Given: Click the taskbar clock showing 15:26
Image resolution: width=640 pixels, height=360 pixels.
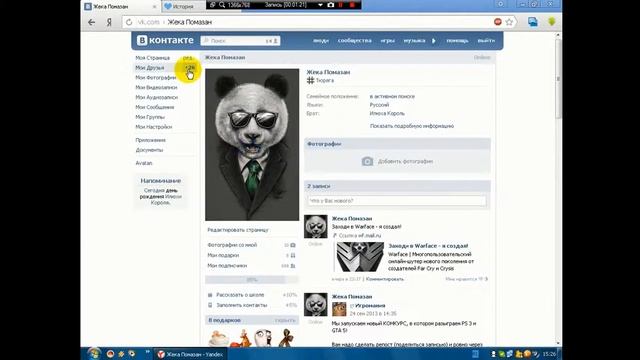Looking at the screenshot, I should pos(549,354).
